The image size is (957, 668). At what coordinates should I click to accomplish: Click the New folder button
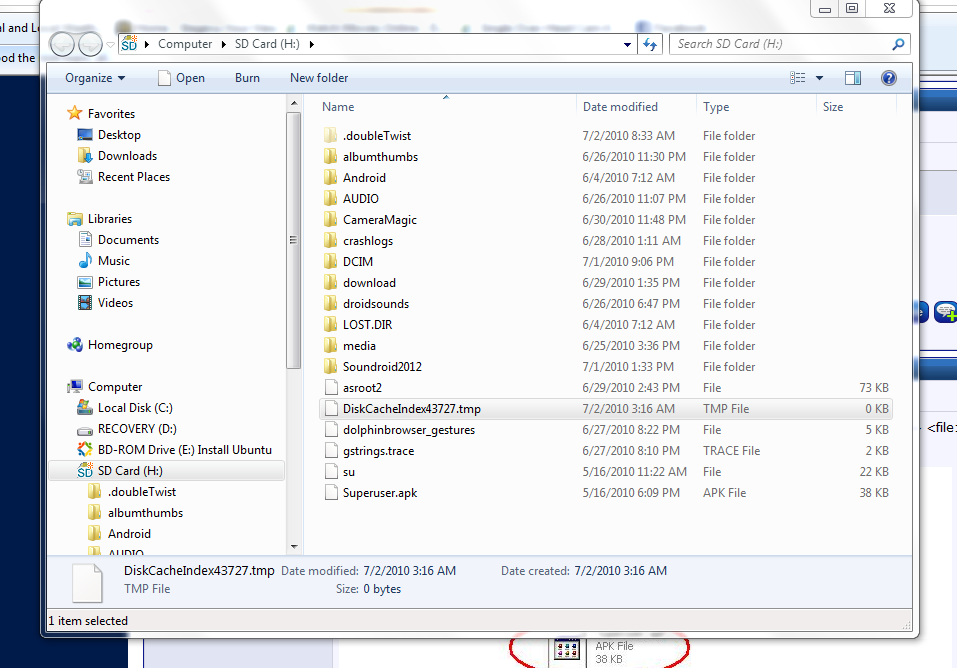319,78
